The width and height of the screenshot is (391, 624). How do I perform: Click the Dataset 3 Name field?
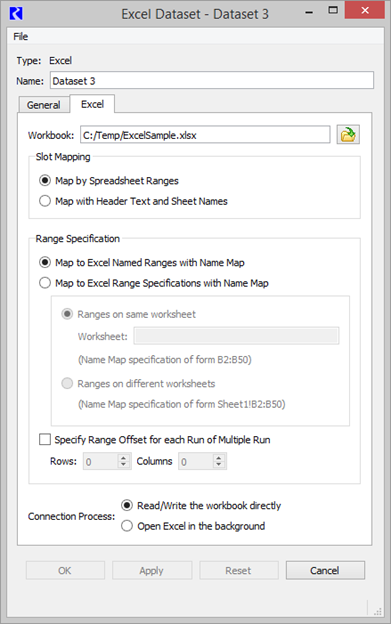point(212,81)
